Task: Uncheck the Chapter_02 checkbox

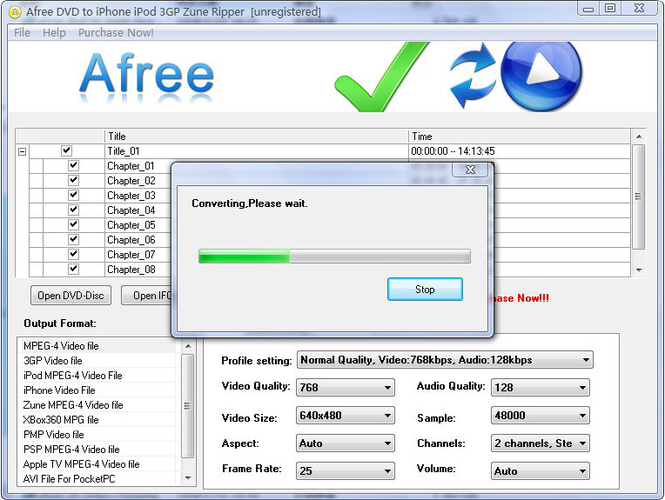Action: [x=73, y=180]
